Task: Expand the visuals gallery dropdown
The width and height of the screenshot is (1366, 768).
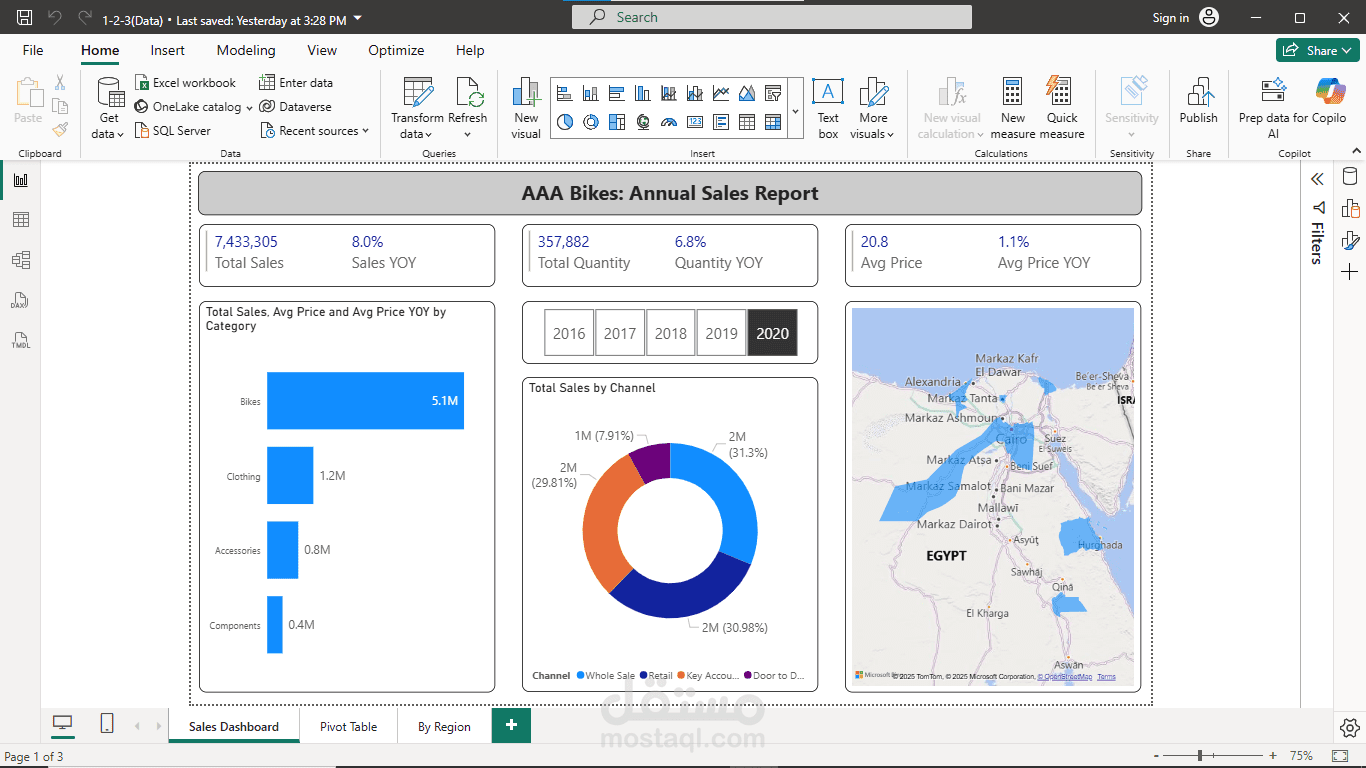Action: click(796, 109)
